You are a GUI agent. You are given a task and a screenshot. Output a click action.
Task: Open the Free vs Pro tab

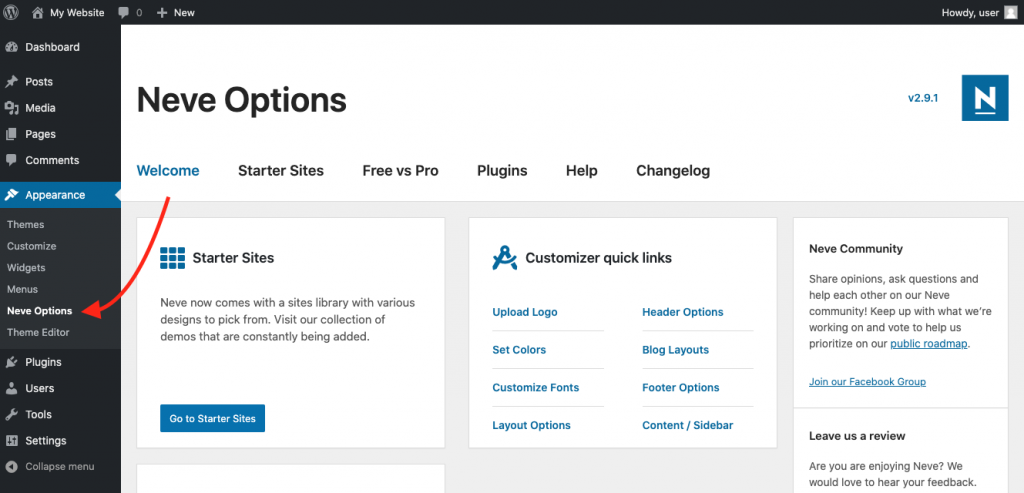click(400, 171)
